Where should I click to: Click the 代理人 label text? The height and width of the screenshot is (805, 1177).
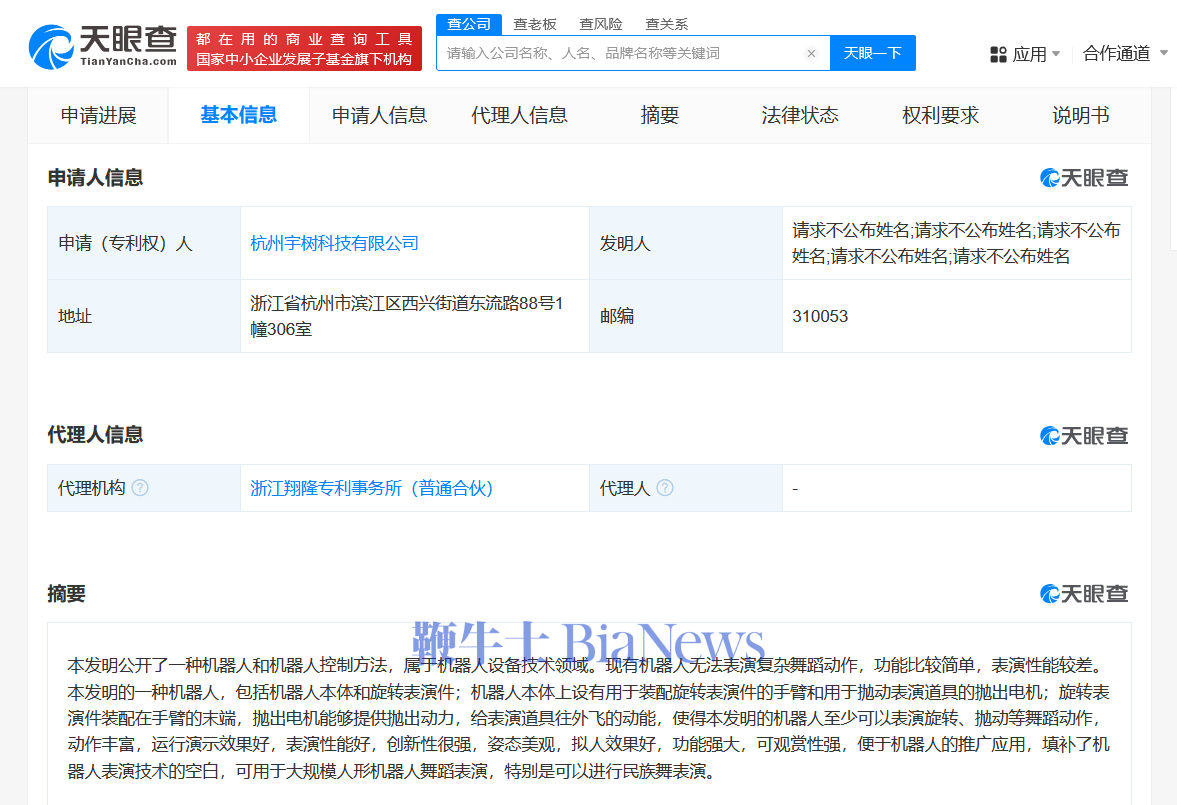pyautogui.click(x=625, y=488)
